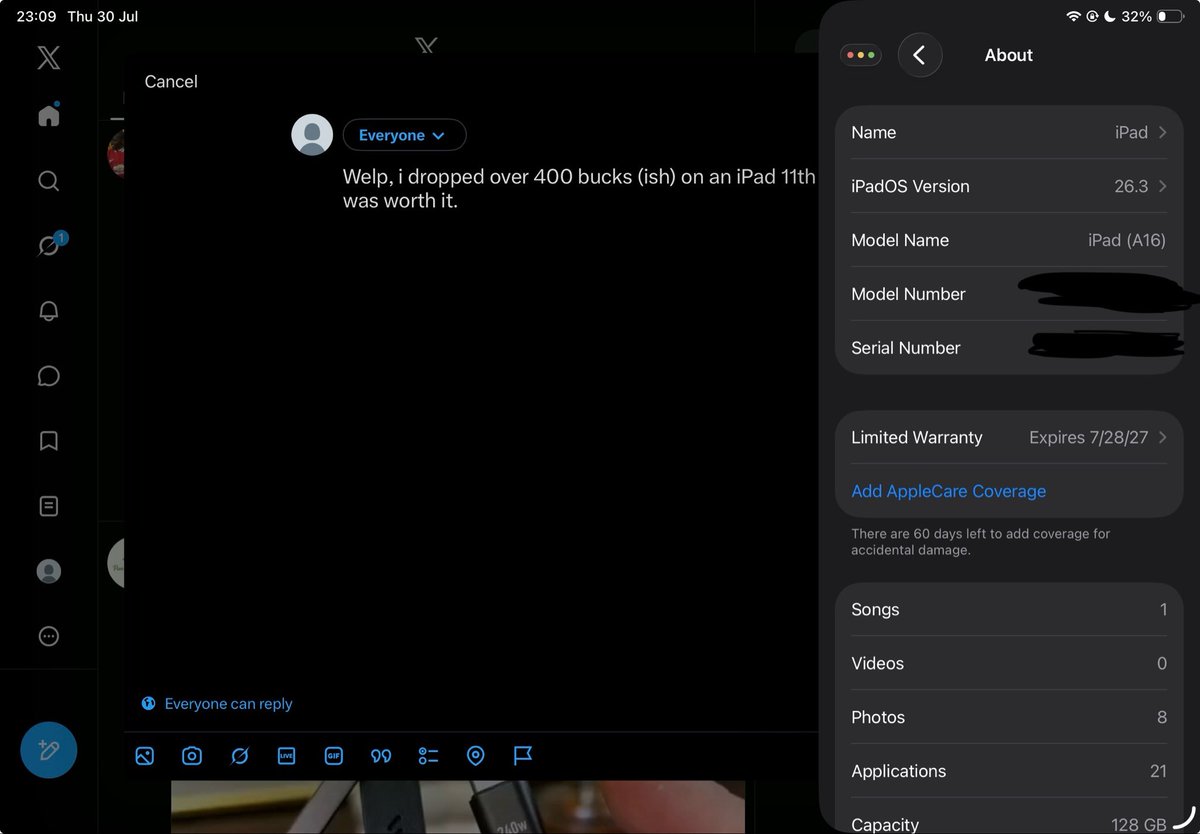
Task: Tap the blue compose post button
Action: [49, 750]
